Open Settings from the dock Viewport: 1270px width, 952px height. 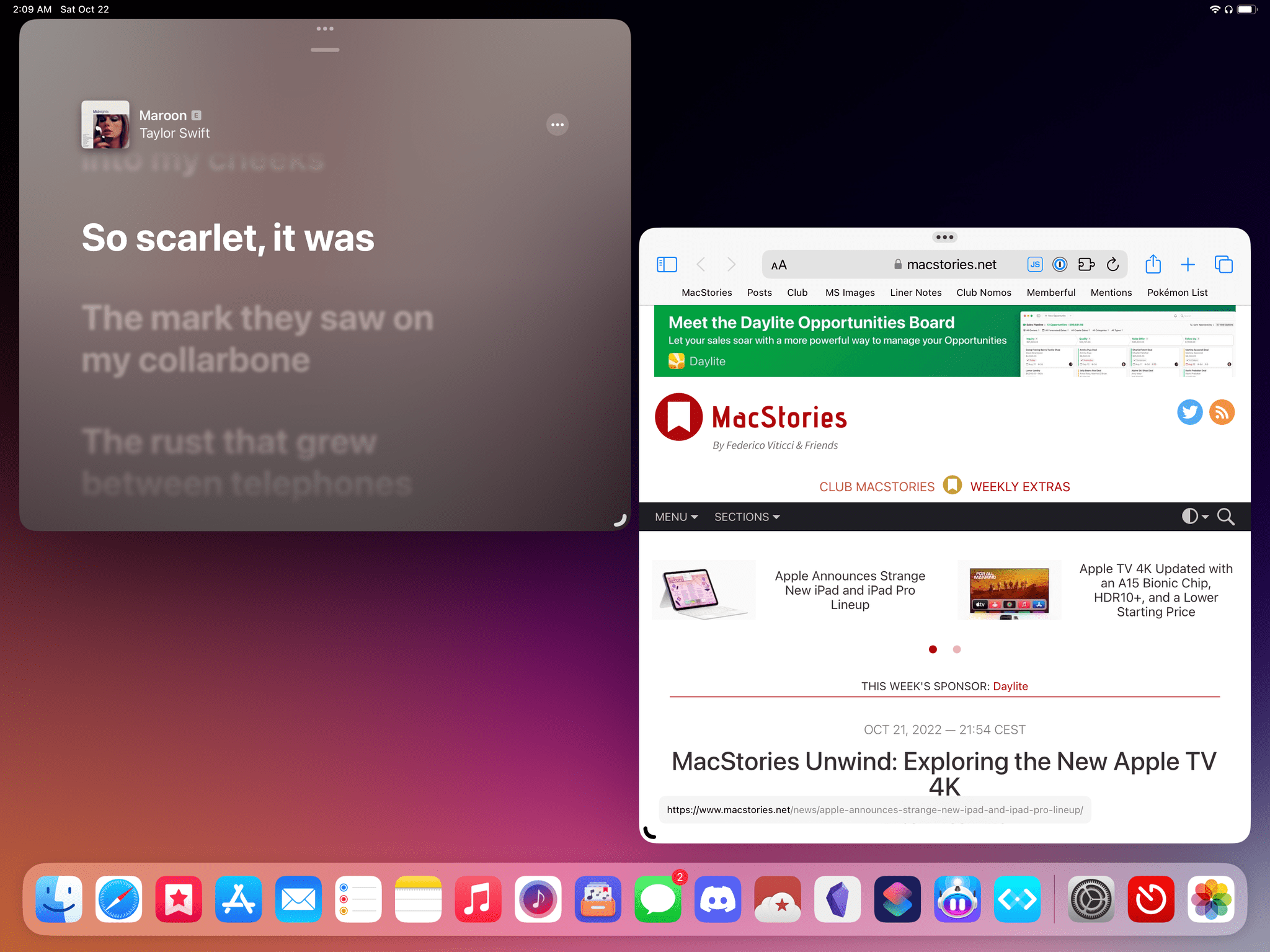(1091, 899)
